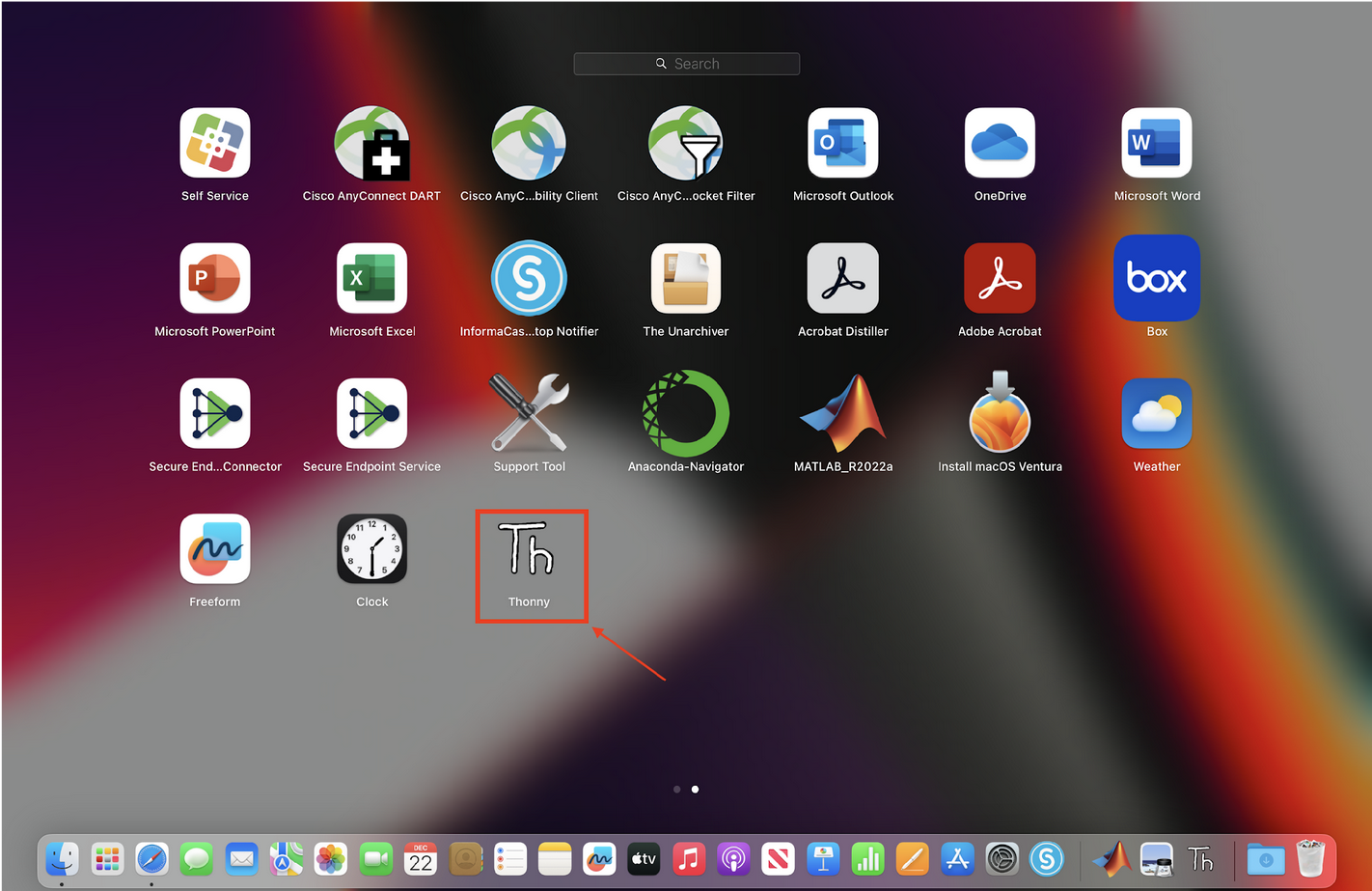Open Acrobat Distiller
Viewport: 1372px width, 891px height.
[843, 278]
